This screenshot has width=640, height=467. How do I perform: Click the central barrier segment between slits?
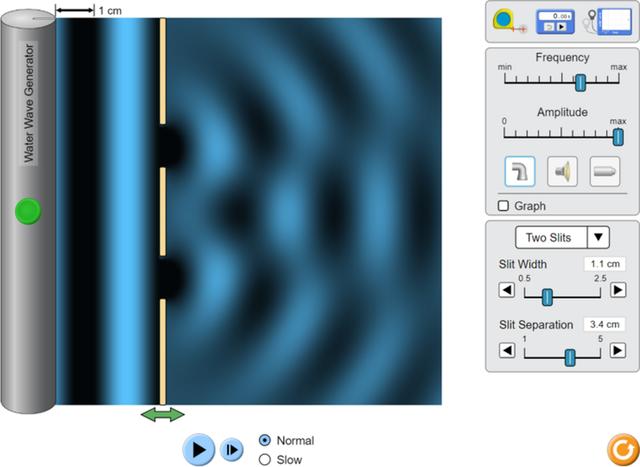(162, 211)
